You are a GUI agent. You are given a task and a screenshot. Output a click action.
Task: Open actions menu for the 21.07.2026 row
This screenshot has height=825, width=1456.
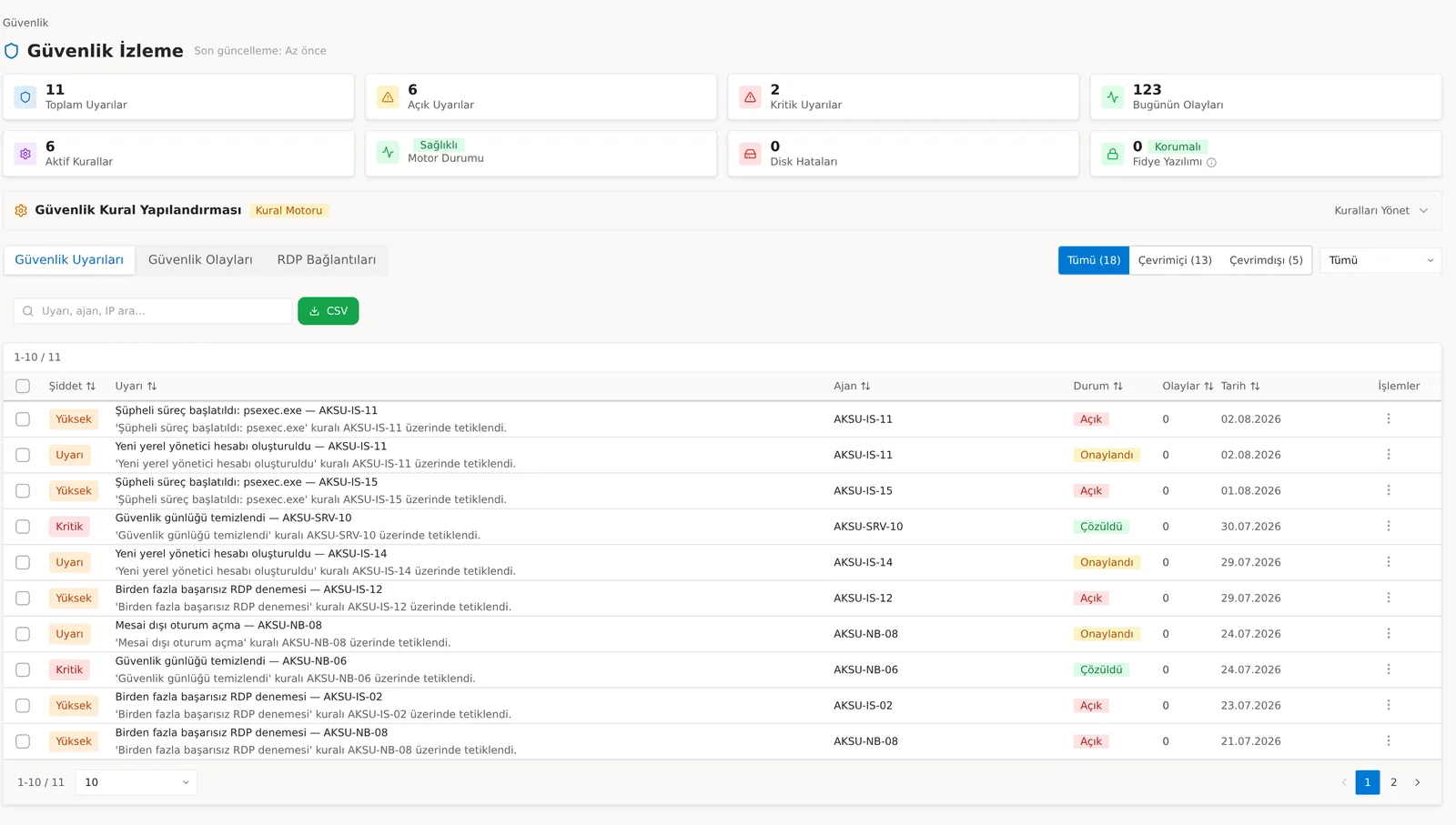coord(1389,740)
